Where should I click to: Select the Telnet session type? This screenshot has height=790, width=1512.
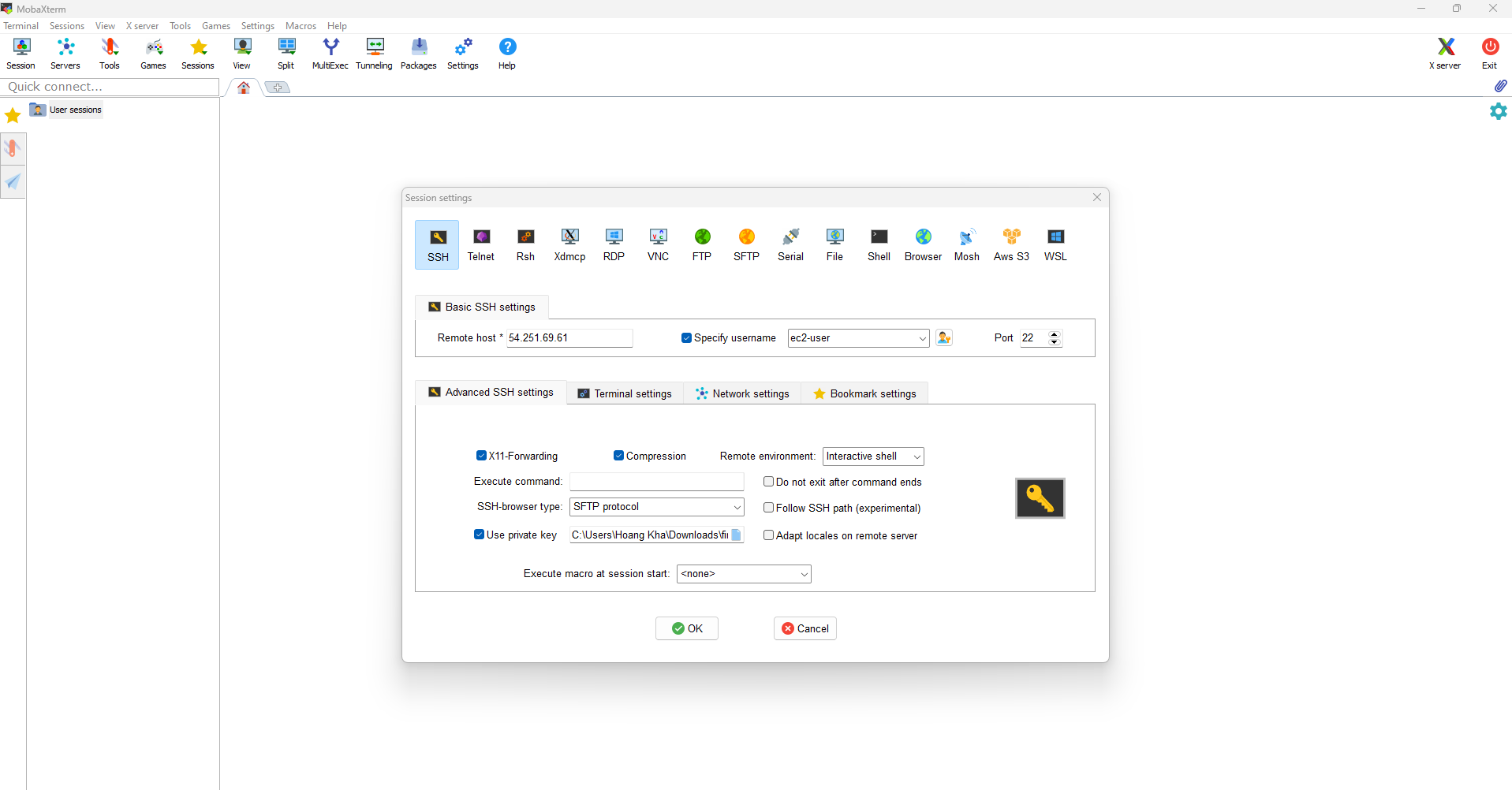click(481, 244)
